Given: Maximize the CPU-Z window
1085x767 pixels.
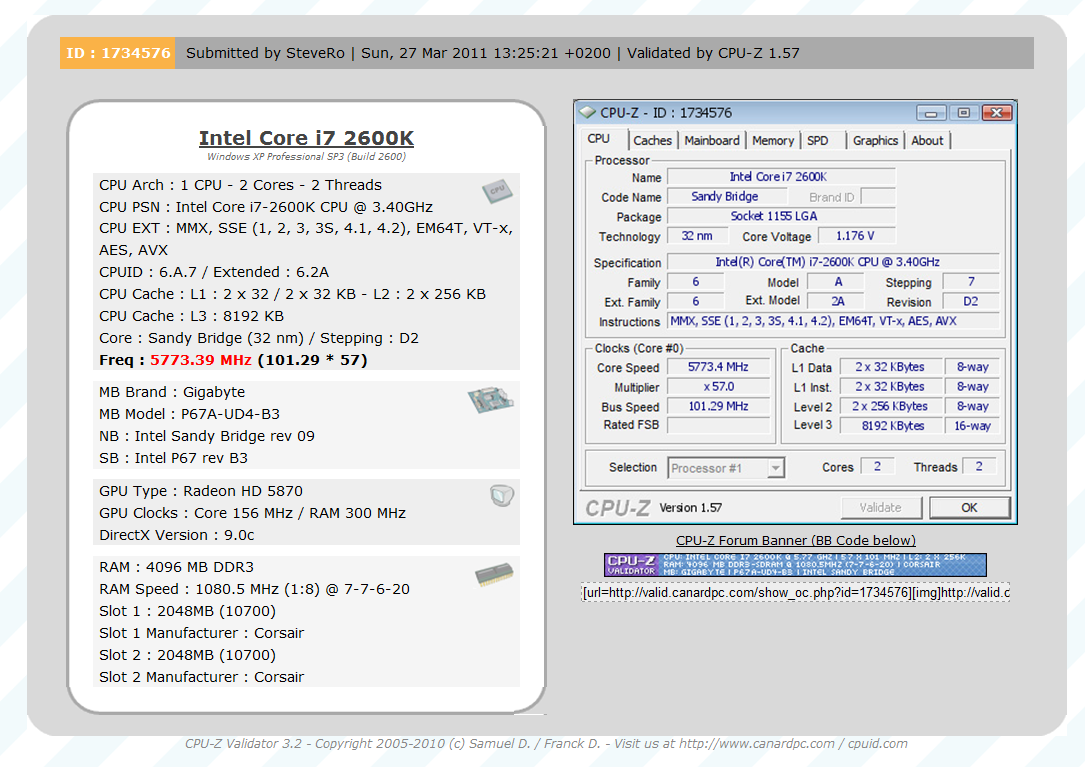Looking at the screenshot, I should coord(963,112).
